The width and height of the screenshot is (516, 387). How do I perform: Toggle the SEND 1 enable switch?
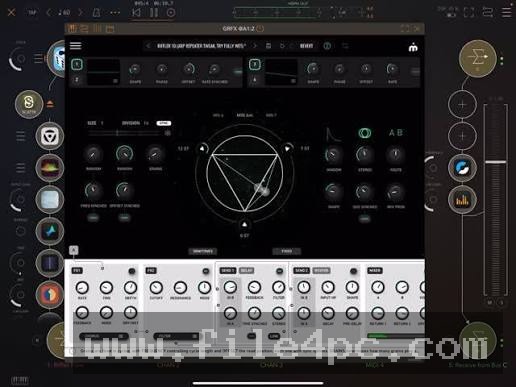click(280, 271)
